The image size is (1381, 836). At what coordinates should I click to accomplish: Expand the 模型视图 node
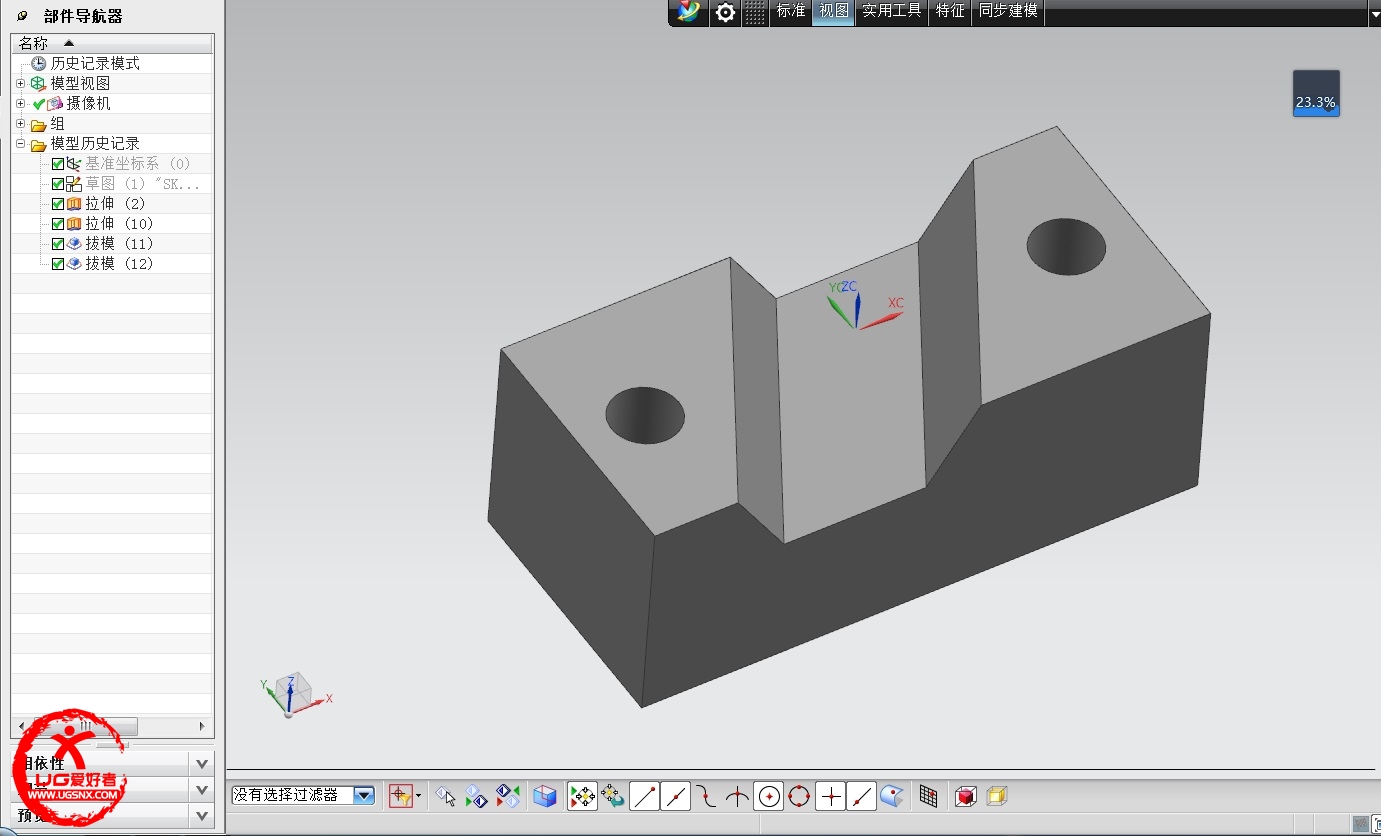click(20, 83)
